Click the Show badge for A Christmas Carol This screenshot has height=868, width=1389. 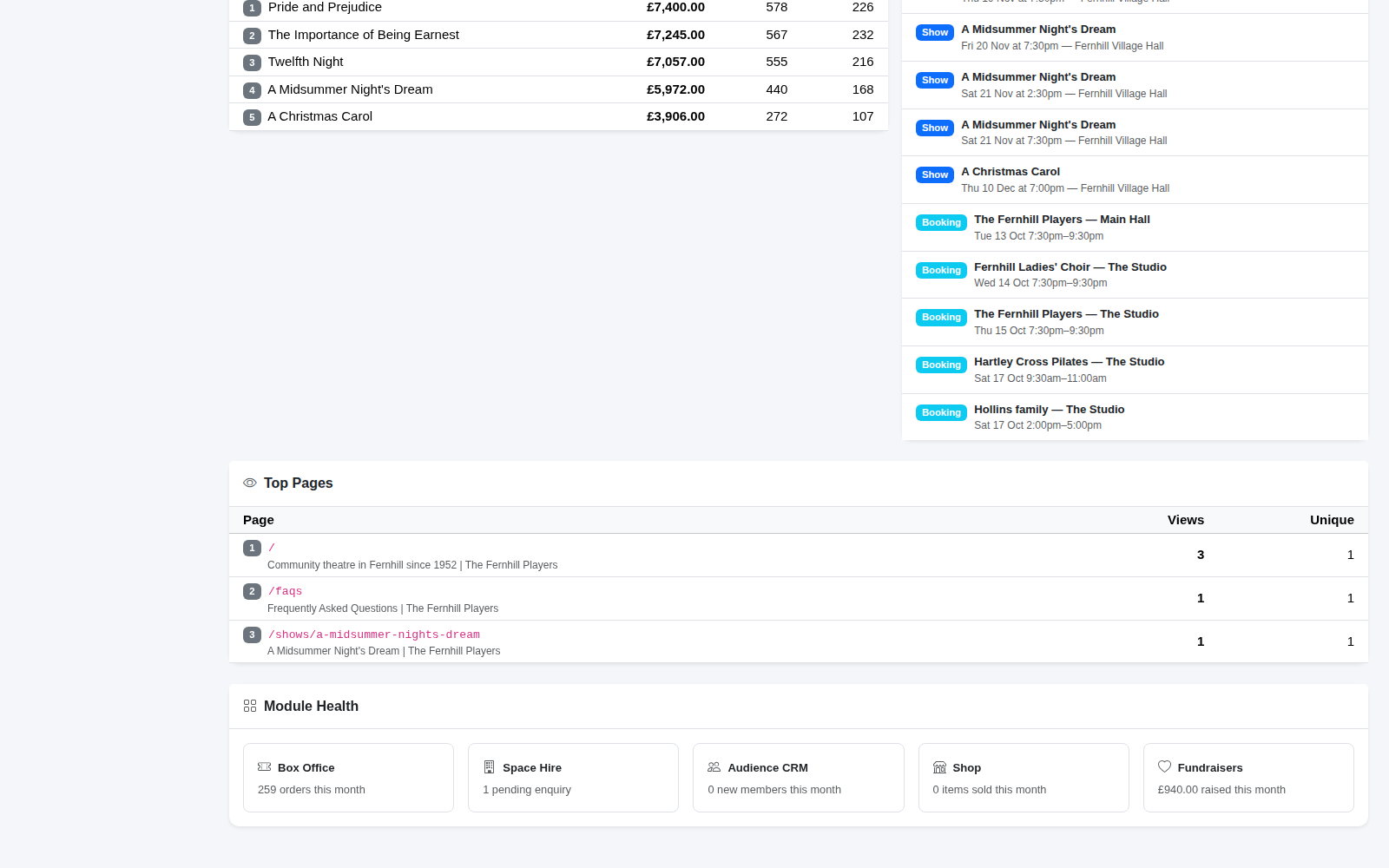(935, 174)
